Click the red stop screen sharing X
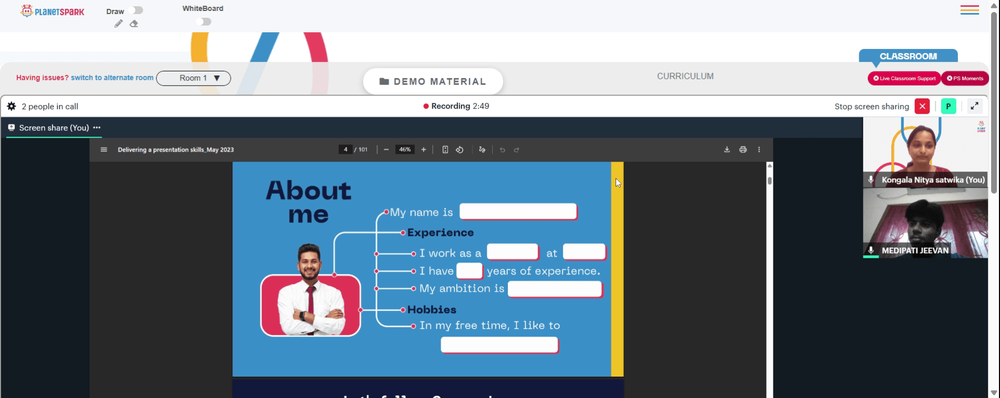The height and width of the screenshot is (398, 1000). click(922, 107)
